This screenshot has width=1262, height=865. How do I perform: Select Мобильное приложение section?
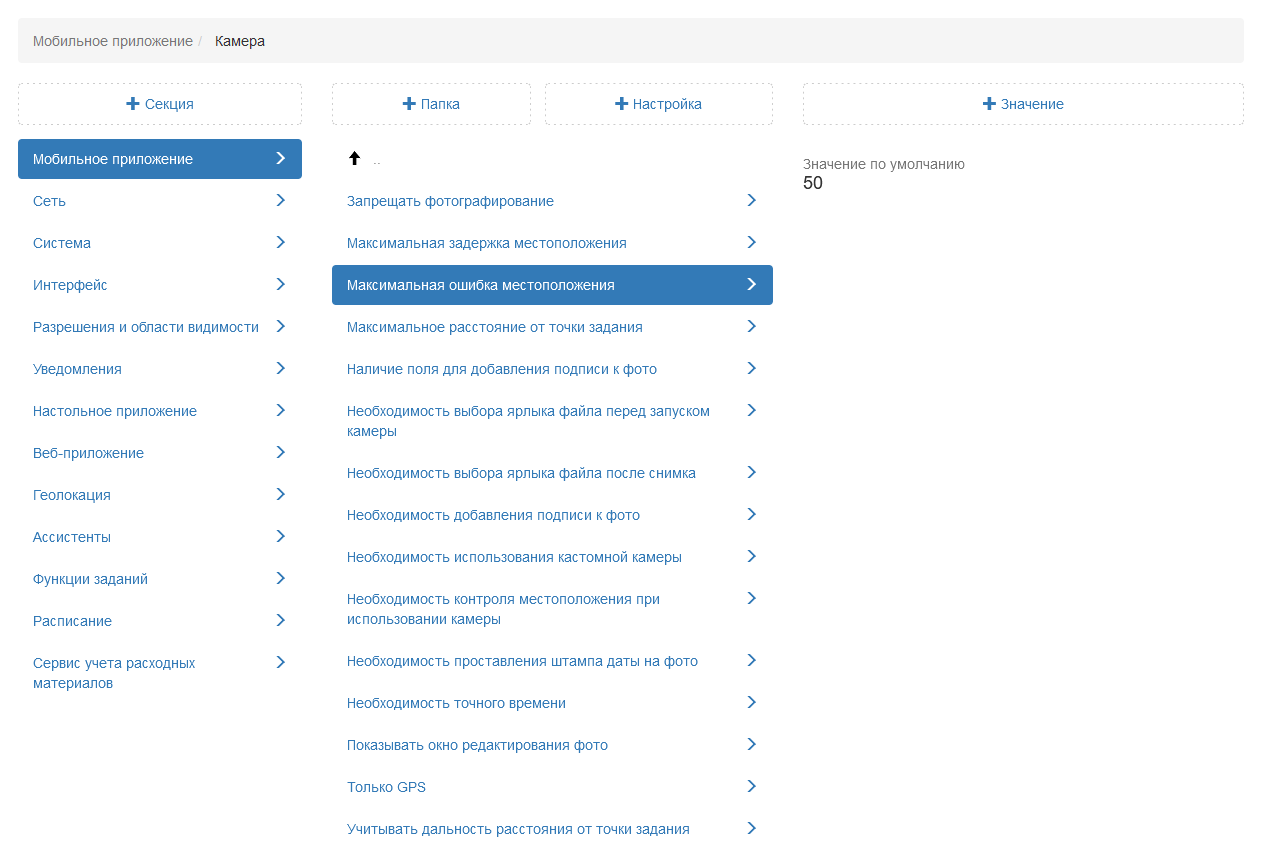coord(160,159)
